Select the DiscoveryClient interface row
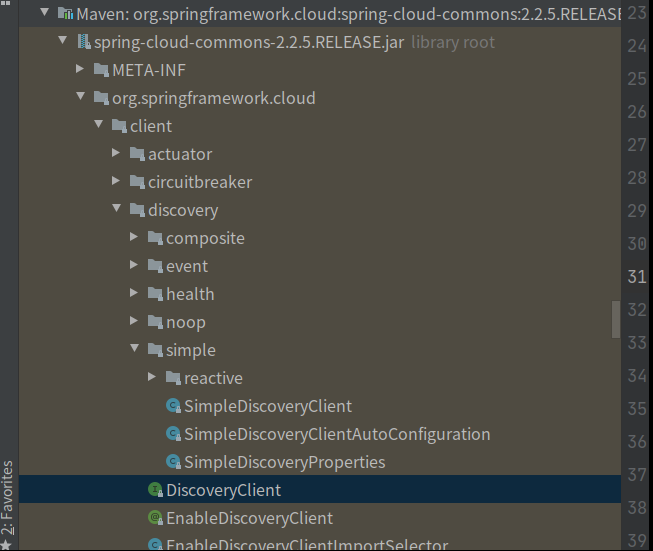This screenshot has height=551, width=653. [320, 489]
